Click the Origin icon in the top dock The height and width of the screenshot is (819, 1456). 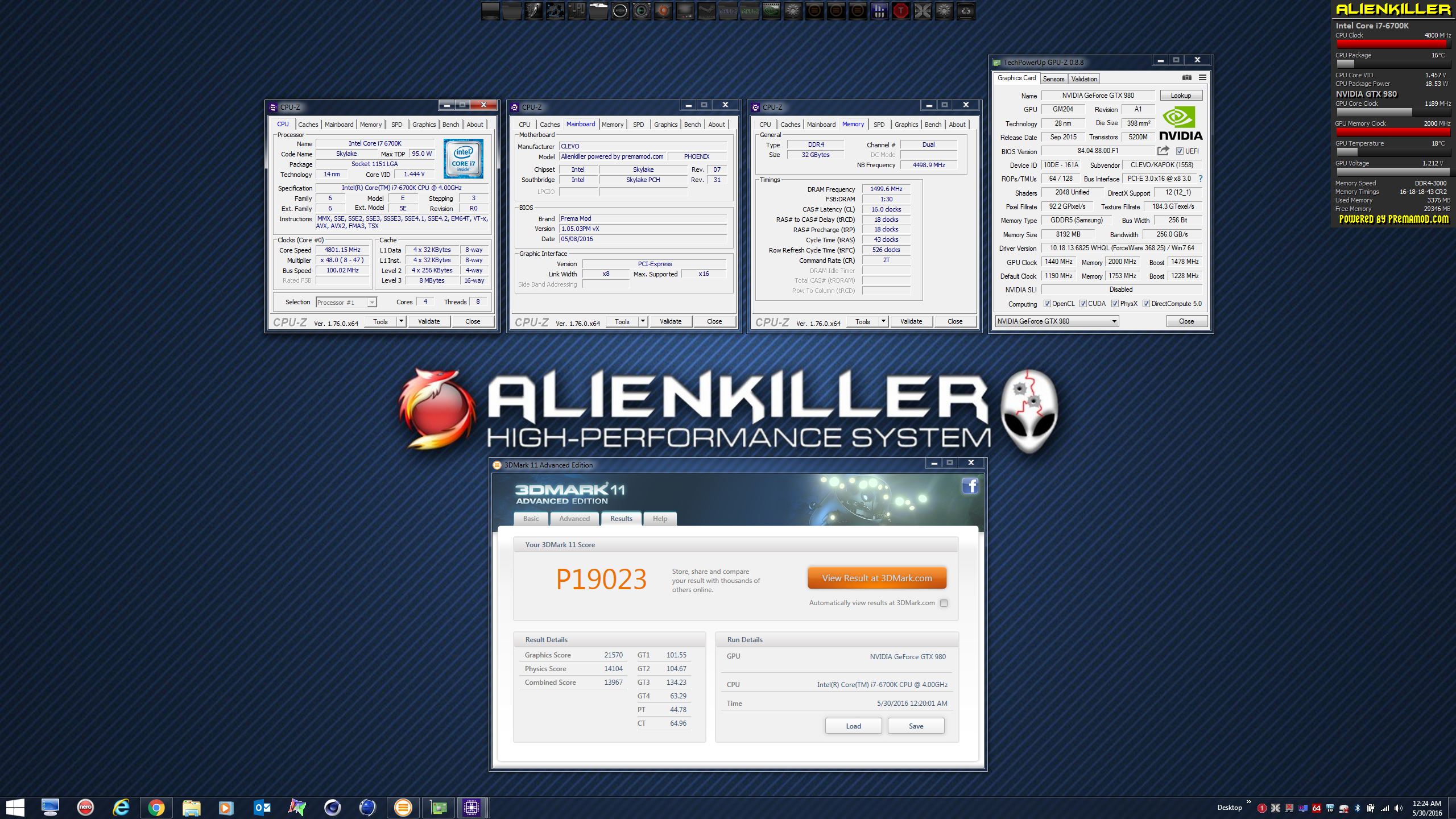(x=663, y=11)
